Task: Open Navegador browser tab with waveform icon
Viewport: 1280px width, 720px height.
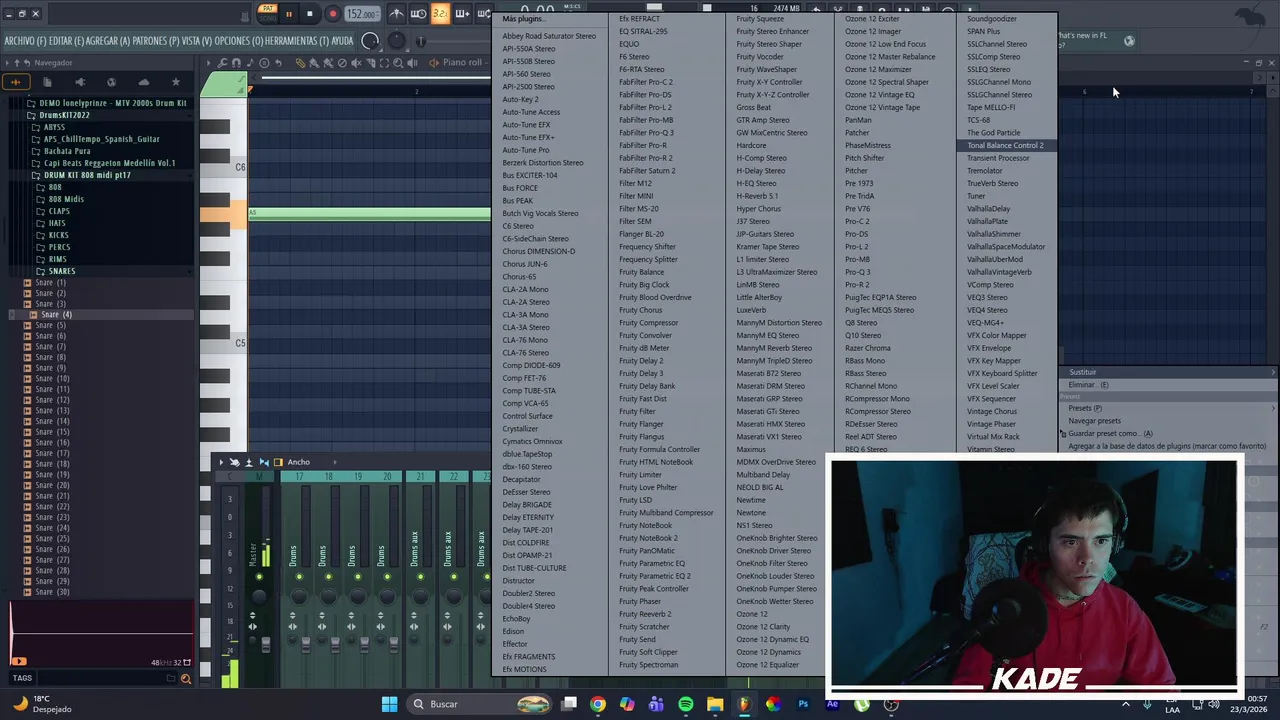Action: (x=16, y=82)
